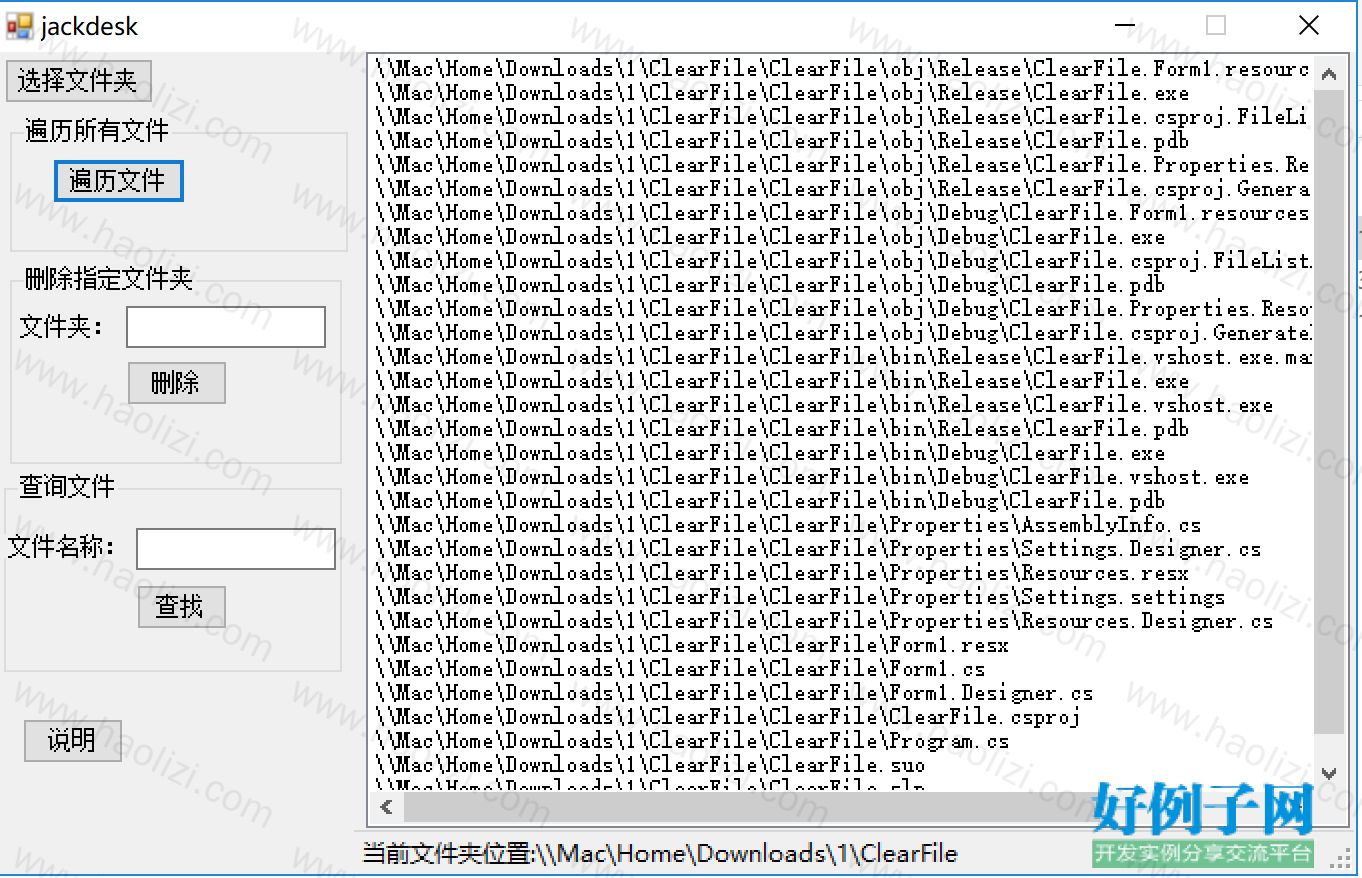This screenshot has width=1362, height=878.
Task: Close the jackdesk window
Action: pyautogui.click(x=1308, y=26)
